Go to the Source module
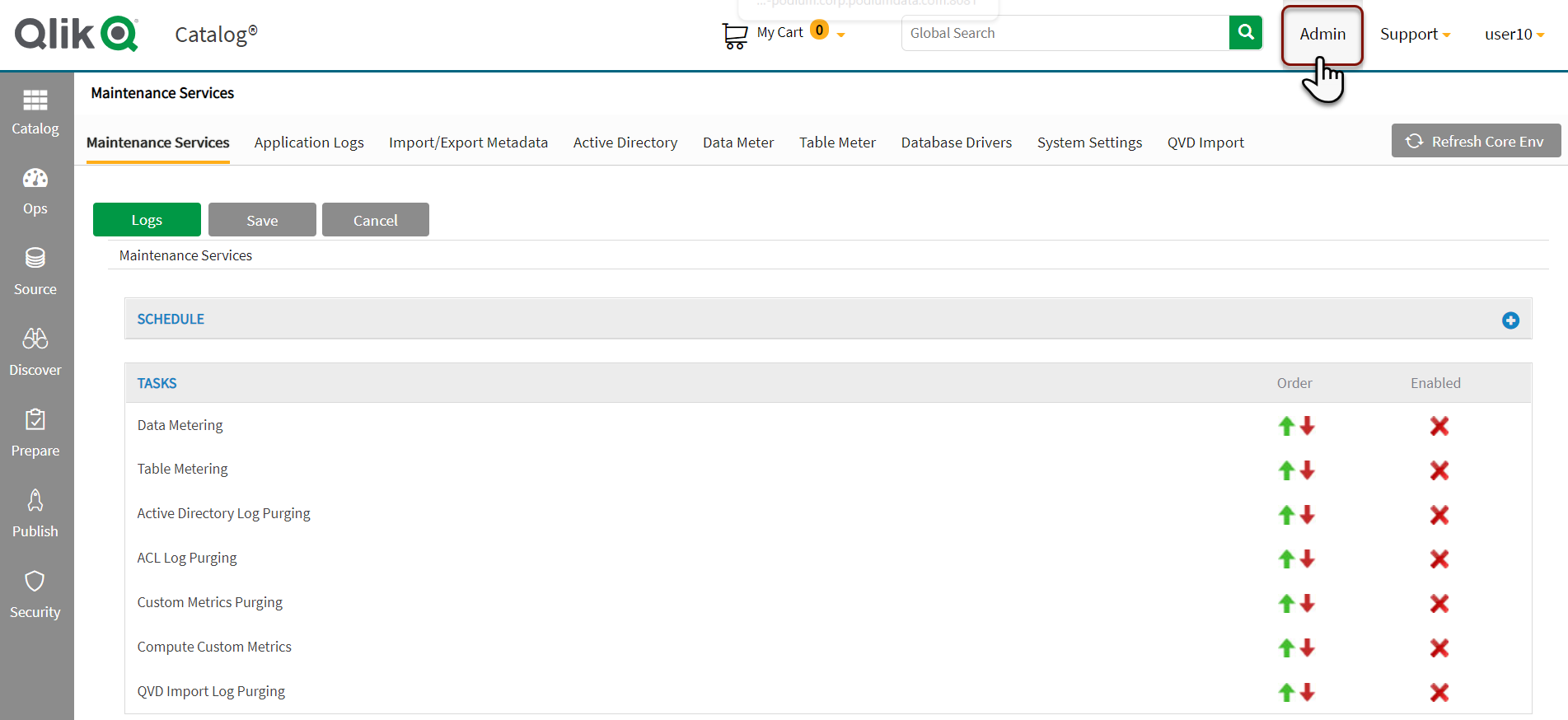Screen dimensions: 1568x720 point(35,273)
